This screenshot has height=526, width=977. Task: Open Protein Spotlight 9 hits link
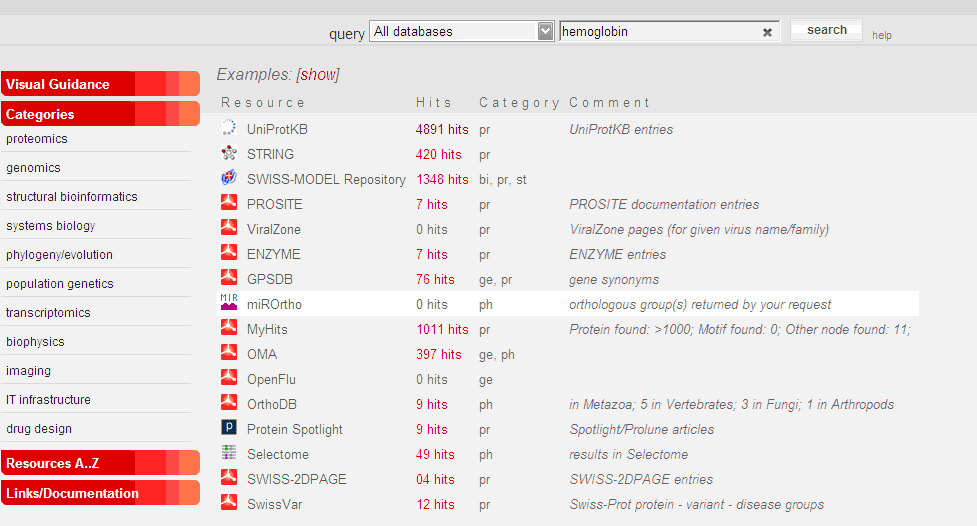[x=432, y=429]
